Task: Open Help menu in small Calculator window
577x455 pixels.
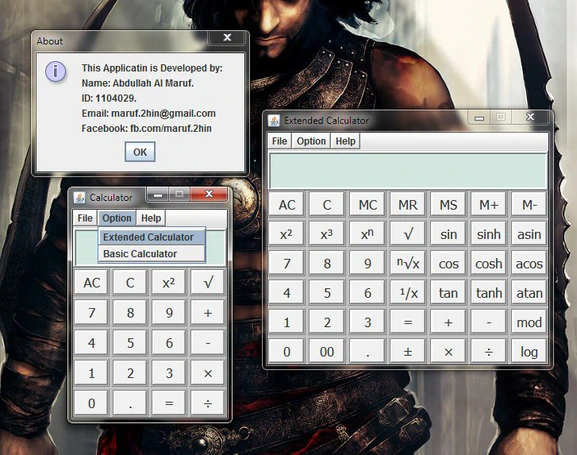Action: [151, 218]
